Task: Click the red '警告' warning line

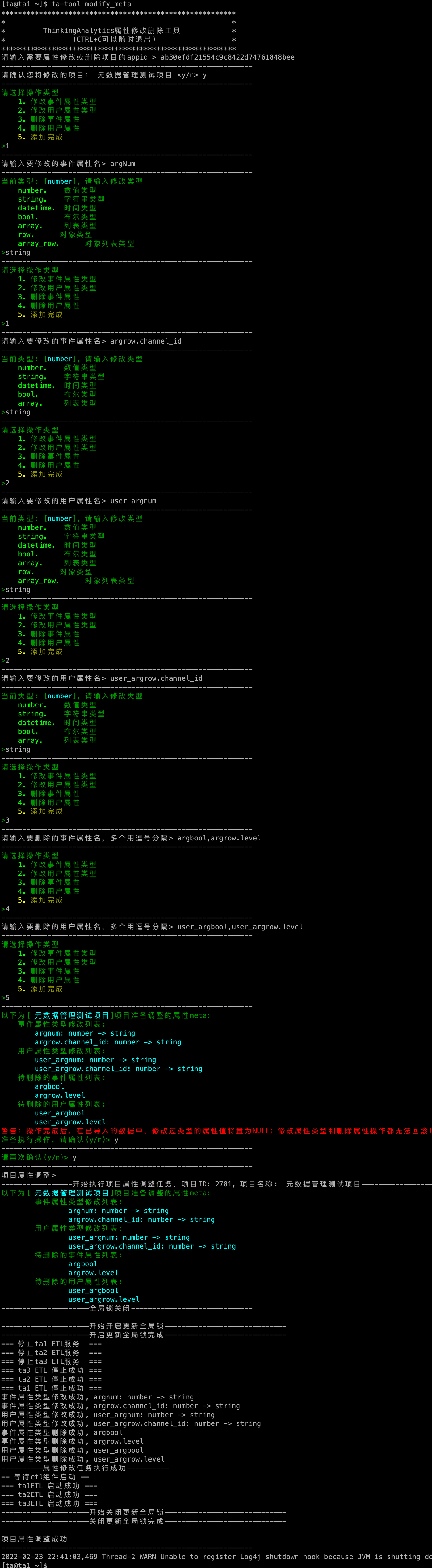Action: 216,1131
